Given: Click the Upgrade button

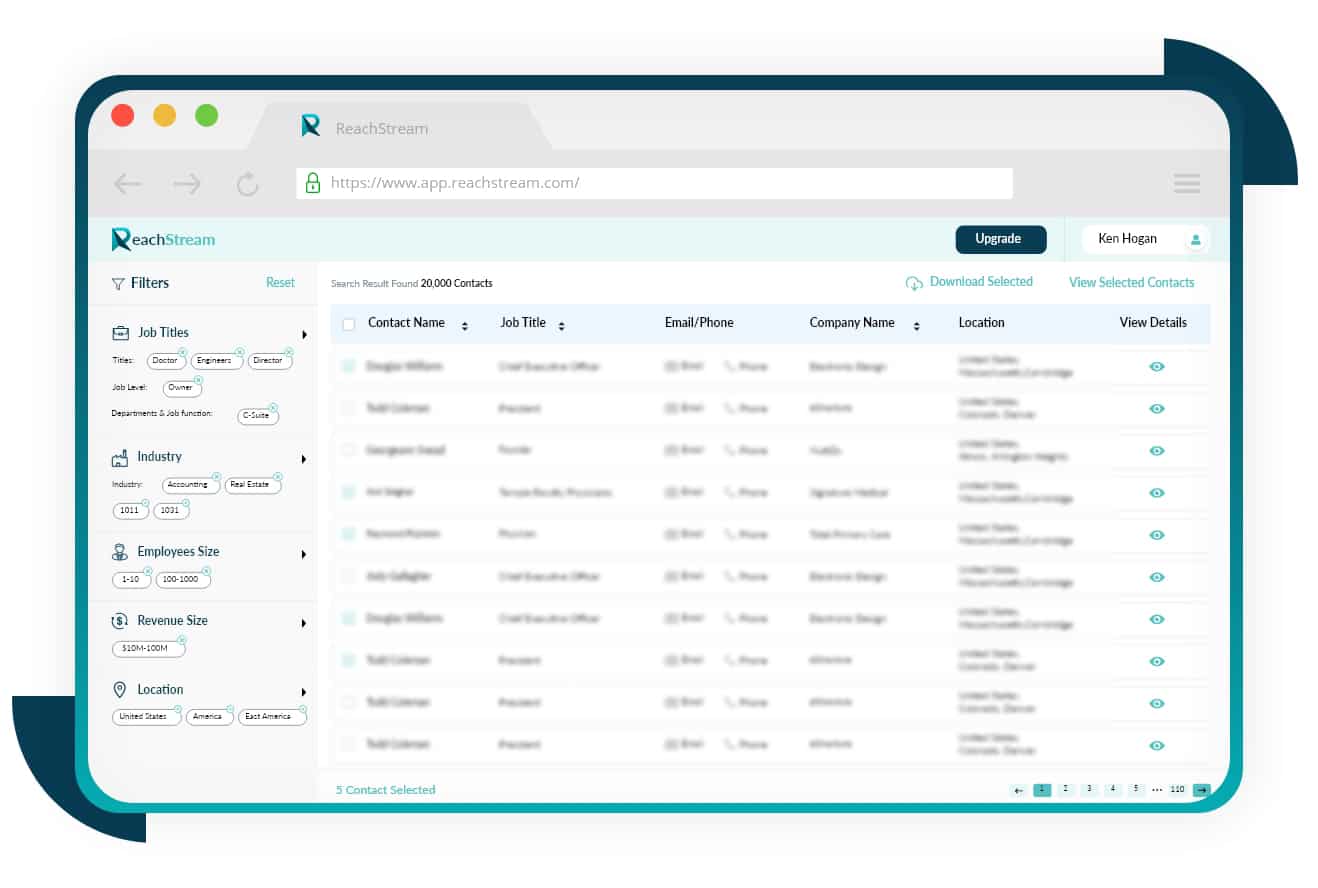Looking at the screenshot, I should click(1001, 239).
